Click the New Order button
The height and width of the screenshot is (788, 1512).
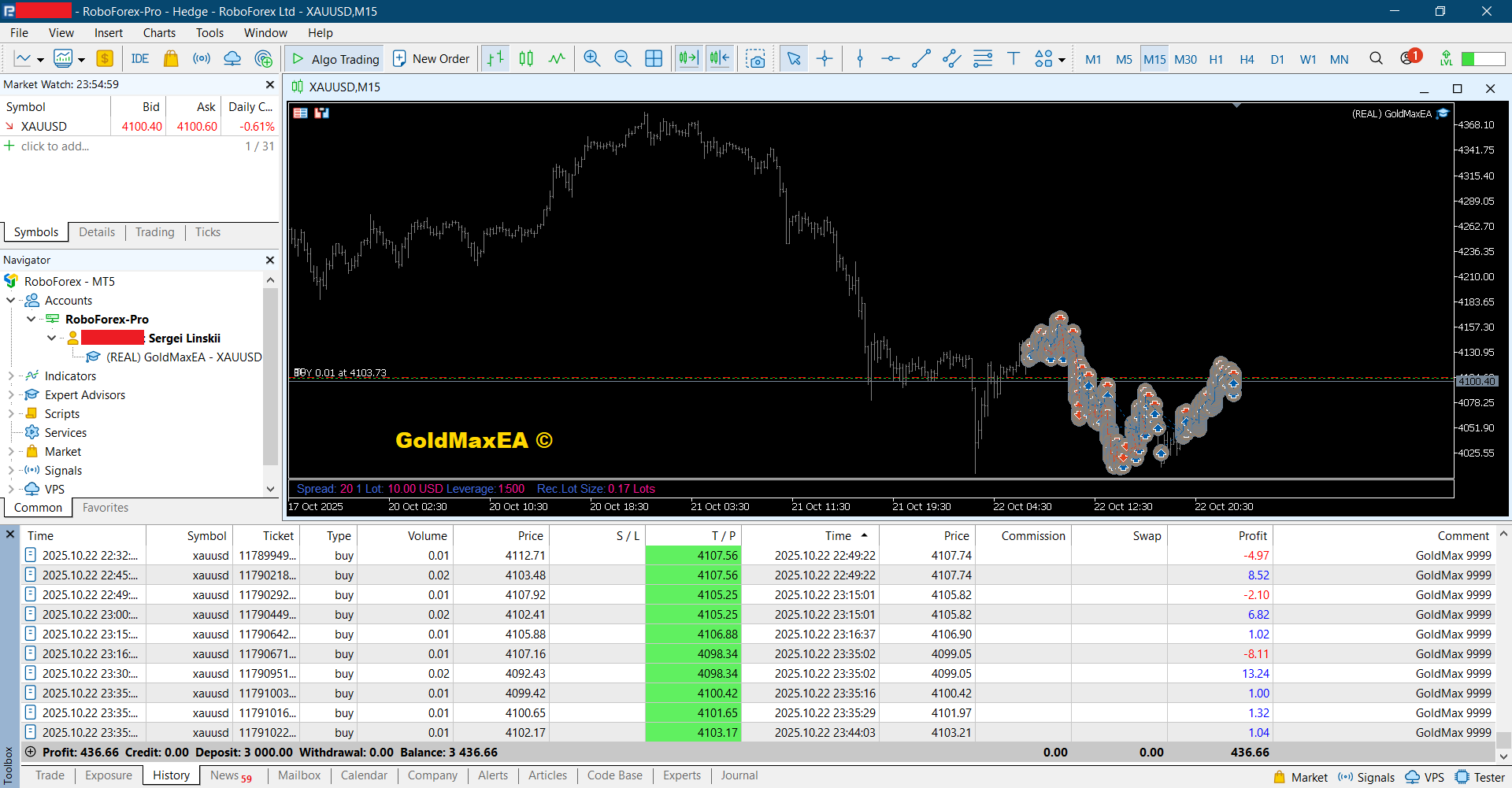click(432, 59)
